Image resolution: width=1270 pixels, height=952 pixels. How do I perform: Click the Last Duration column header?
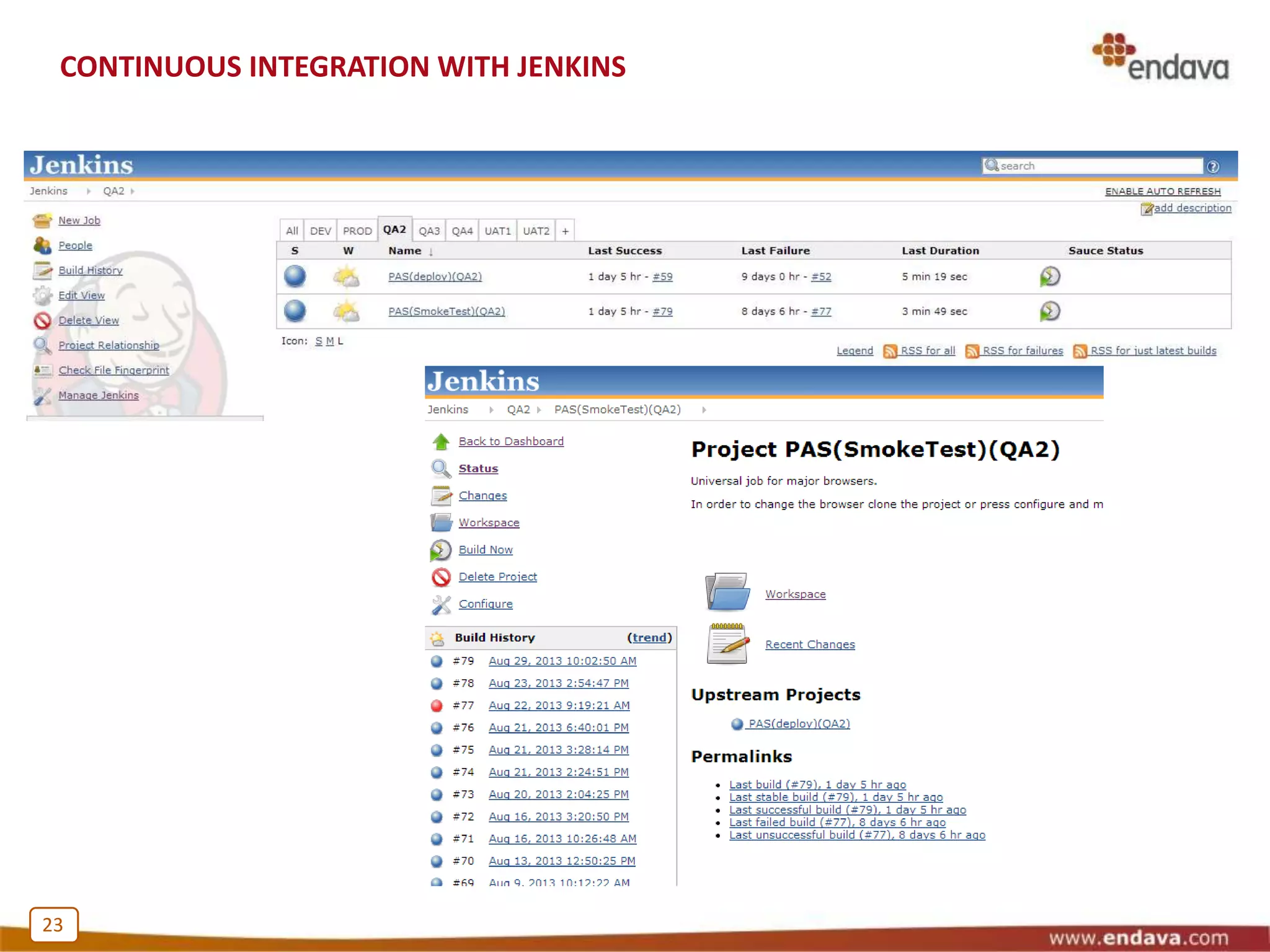(x=940, y=250)
